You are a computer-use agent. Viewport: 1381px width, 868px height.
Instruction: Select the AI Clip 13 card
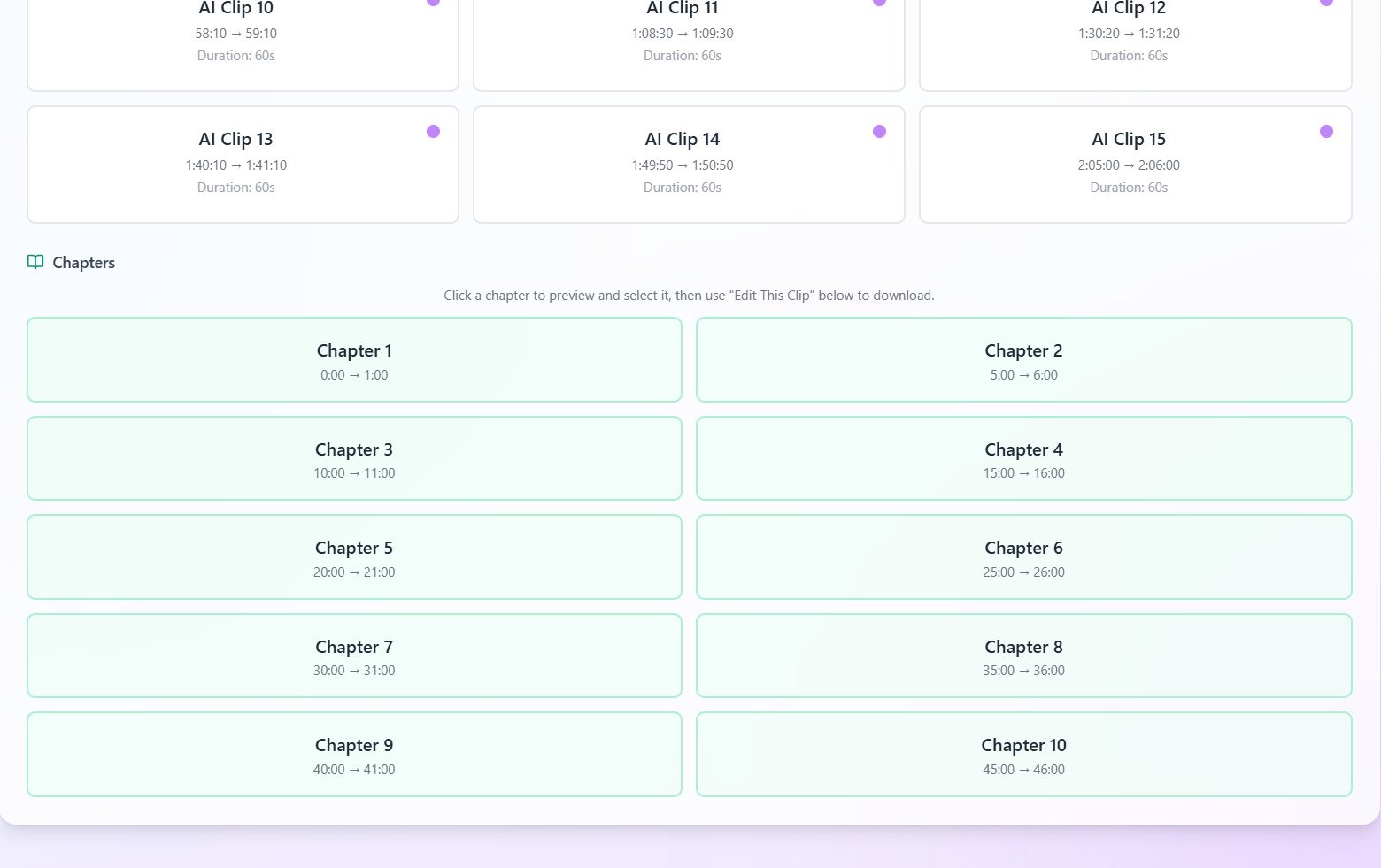(x=243, y=165)
